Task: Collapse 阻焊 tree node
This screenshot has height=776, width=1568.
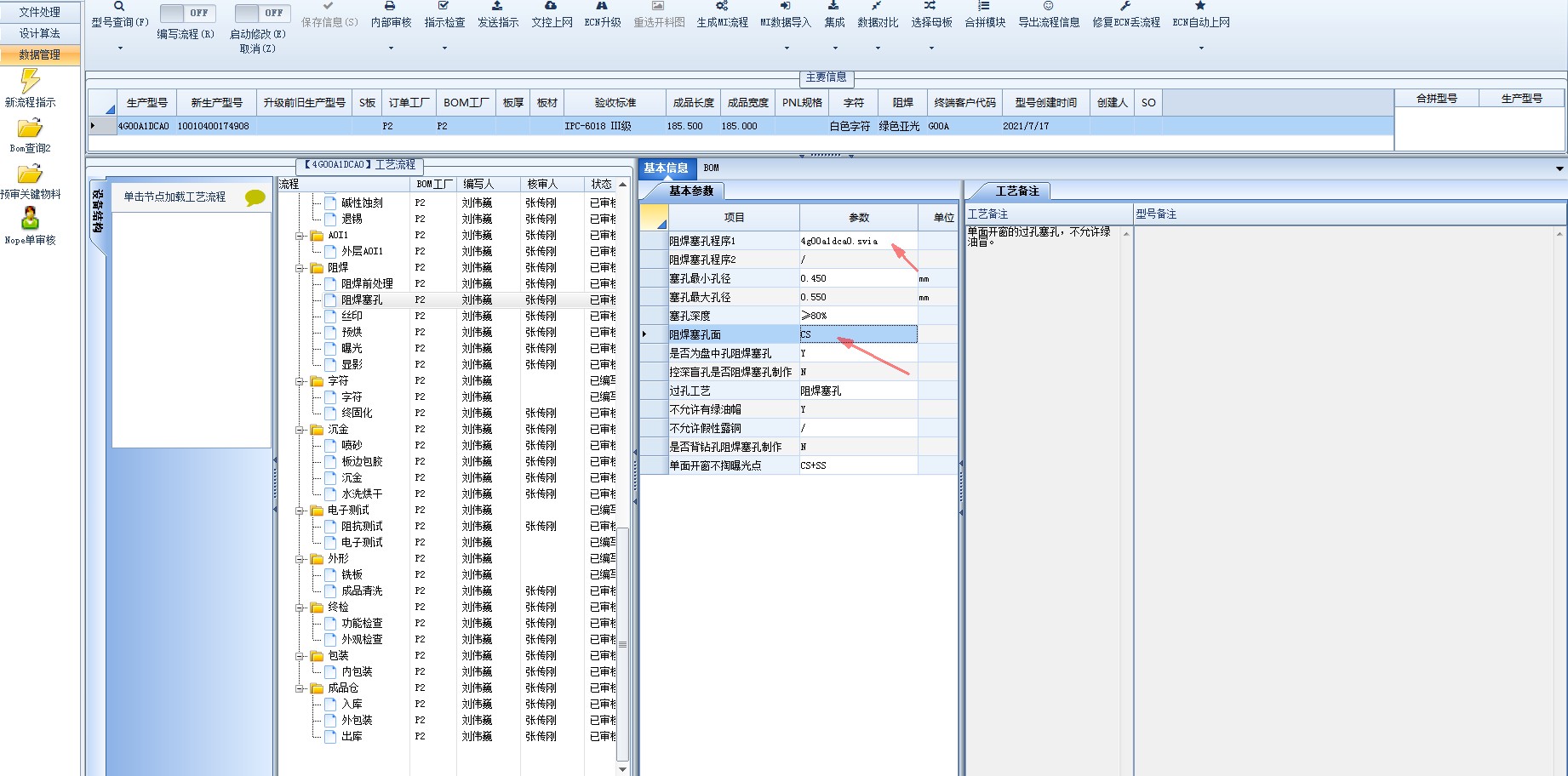Action: 300,268
